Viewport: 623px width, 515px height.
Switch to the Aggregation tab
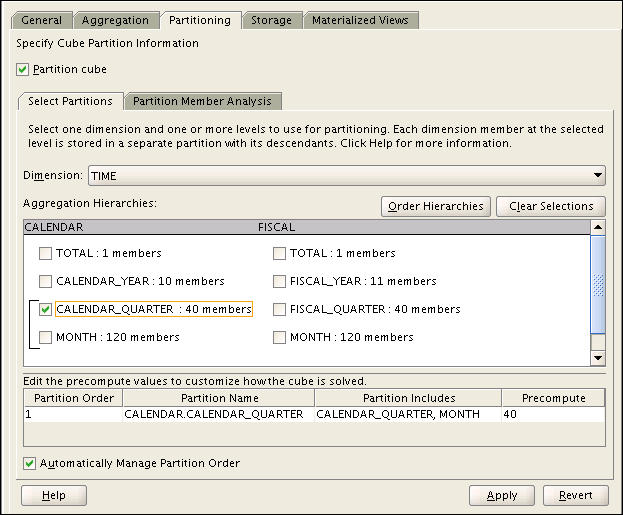click(x=115, y=20)
